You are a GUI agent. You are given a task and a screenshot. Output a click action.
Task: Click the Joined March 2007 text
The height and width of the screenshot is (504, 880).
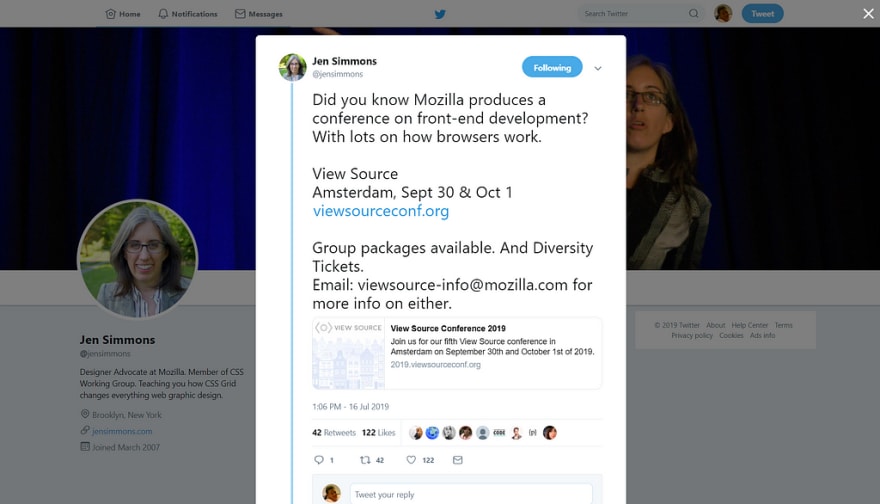126,447
